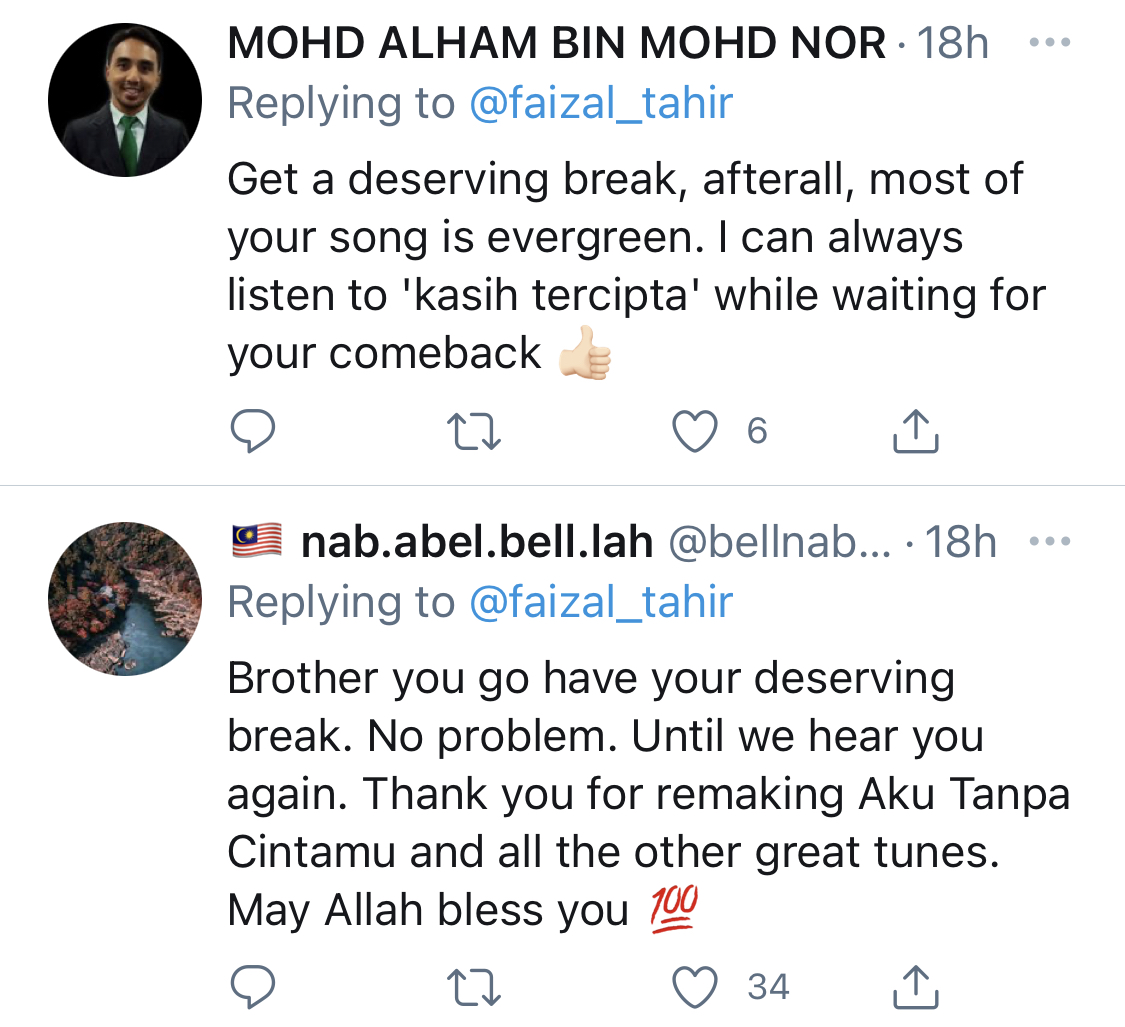Share Mohd Alham's tweet
The width and height of the screenshot is (1125, 1027).
[x=914, y=431]
